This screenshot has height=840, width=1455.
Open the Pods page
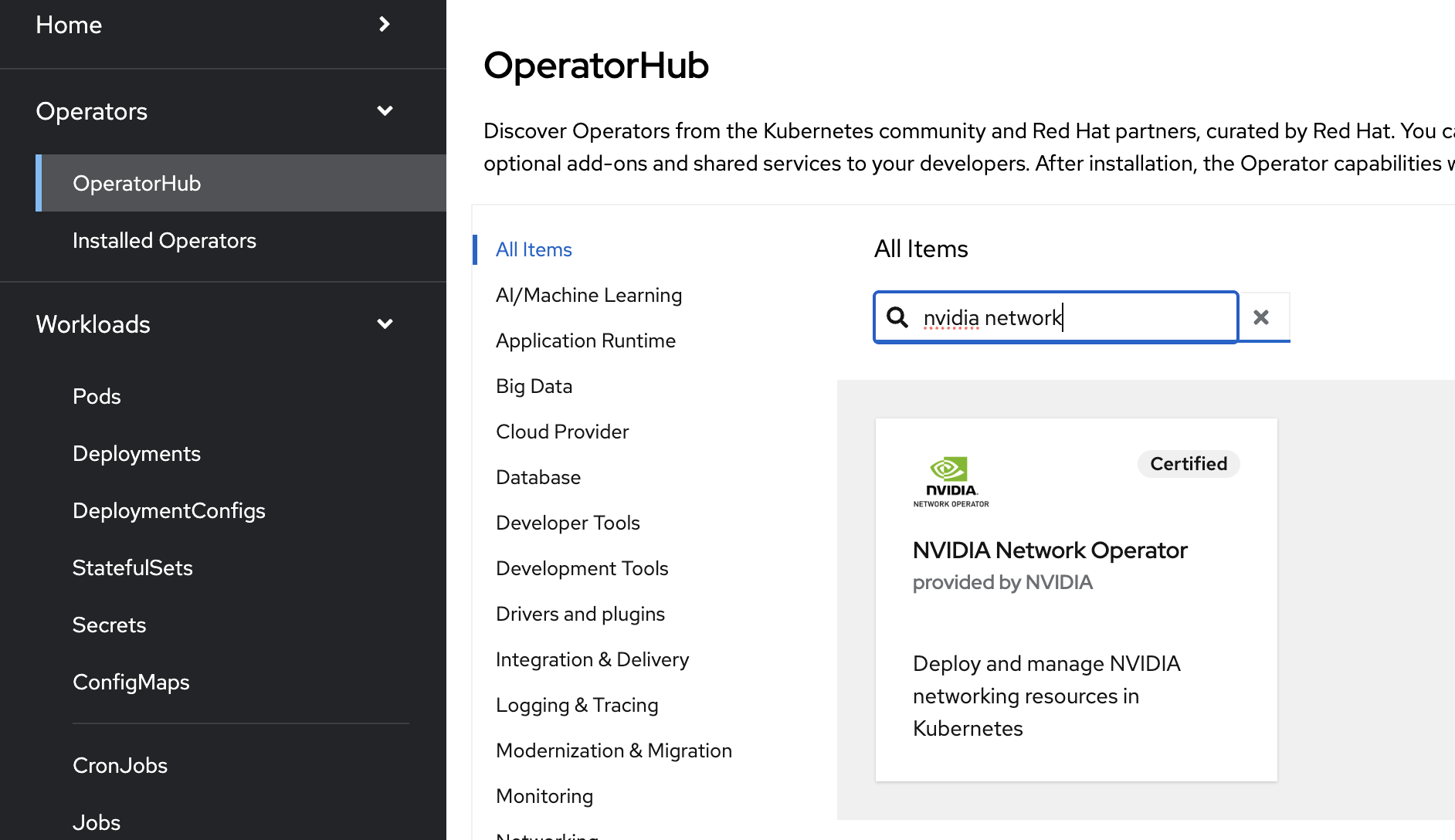(97, 397)
